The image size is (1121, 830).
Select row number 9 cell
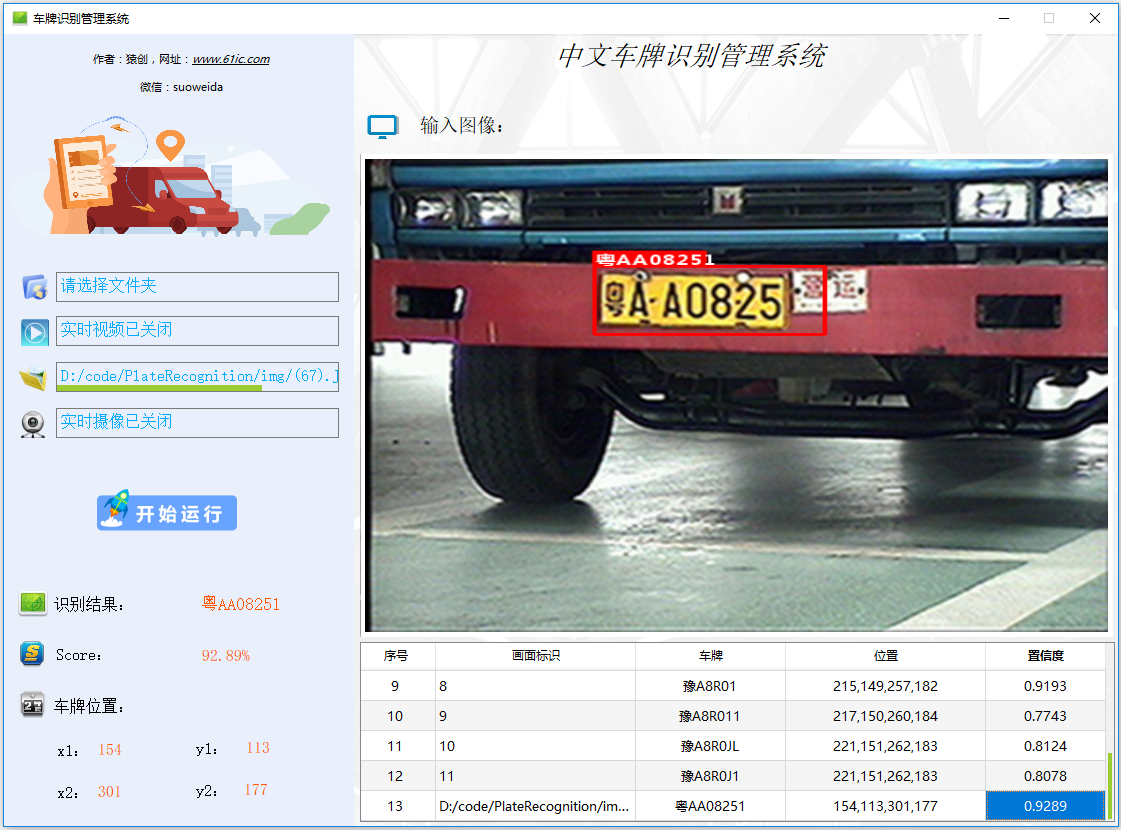397,686
